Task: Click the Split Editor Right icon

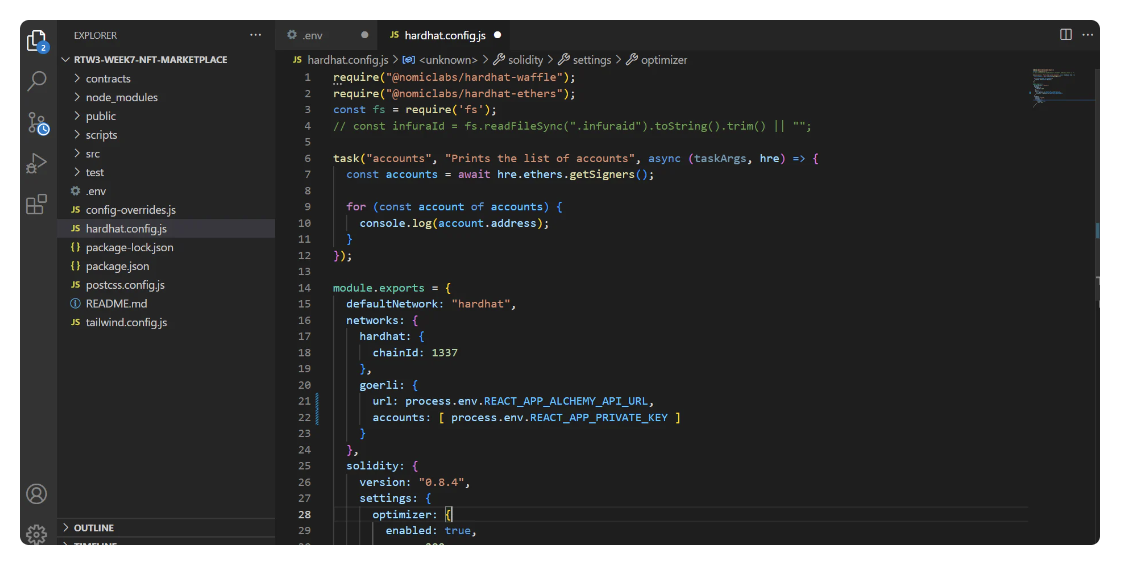Action: pyautogui.click(x=1066, y=34)
